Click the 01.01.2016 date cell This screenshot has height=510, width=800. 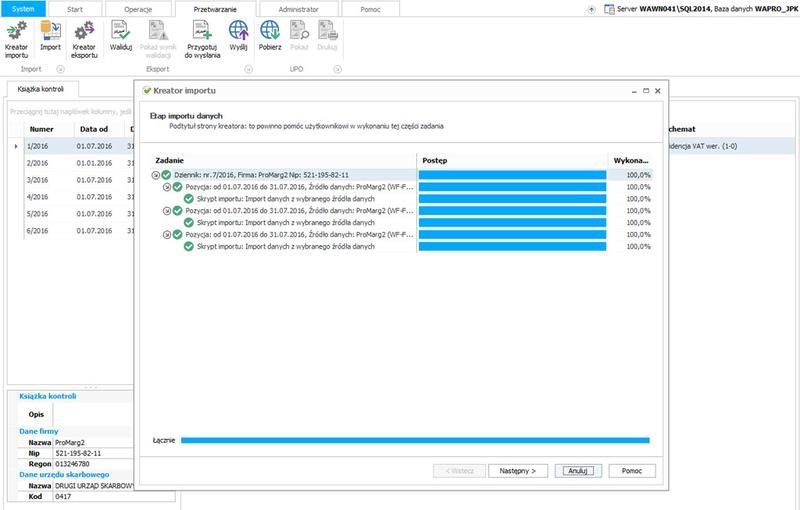tap(94, 163)
